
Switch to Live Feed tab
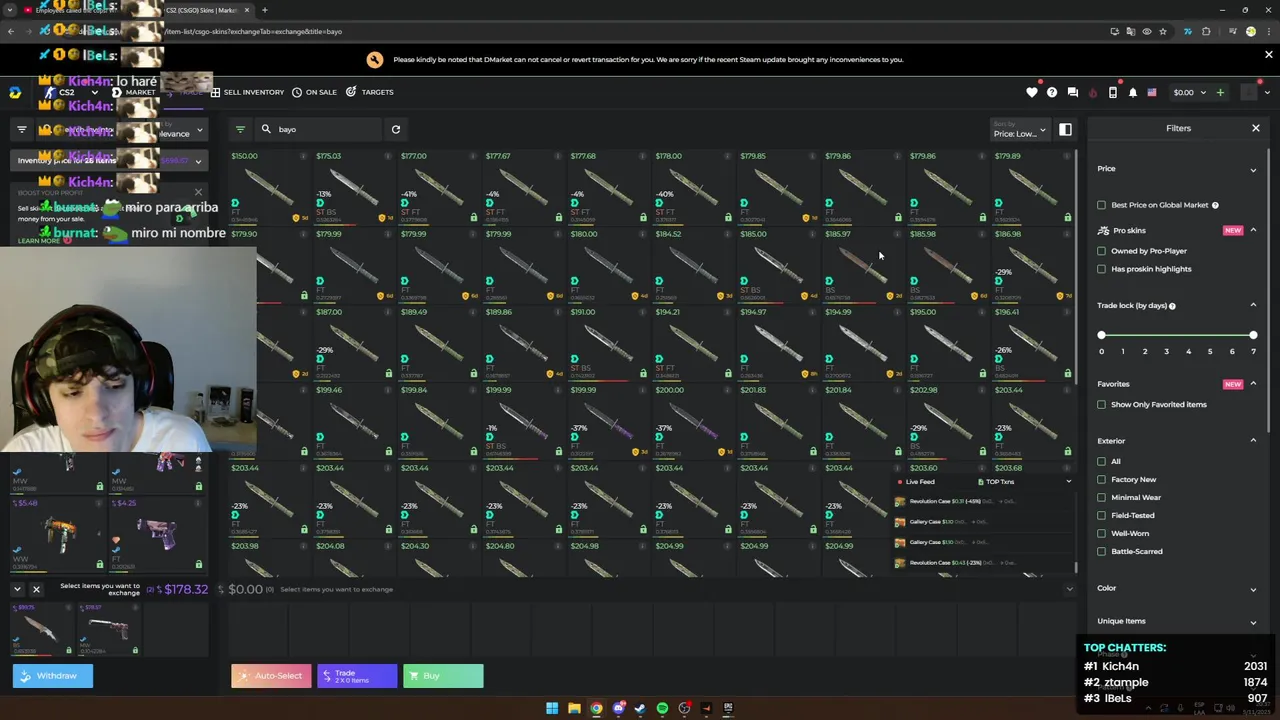click(916, 482)
